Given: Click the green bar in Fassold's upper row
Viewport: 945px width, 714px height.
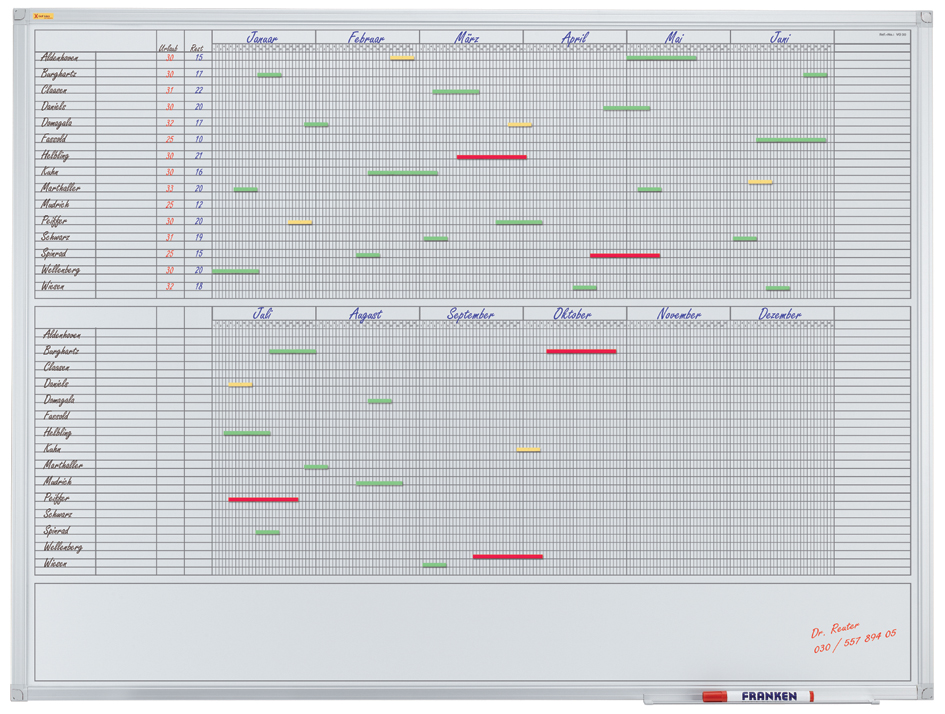Looking at the screenshot, I should point(791,140).
